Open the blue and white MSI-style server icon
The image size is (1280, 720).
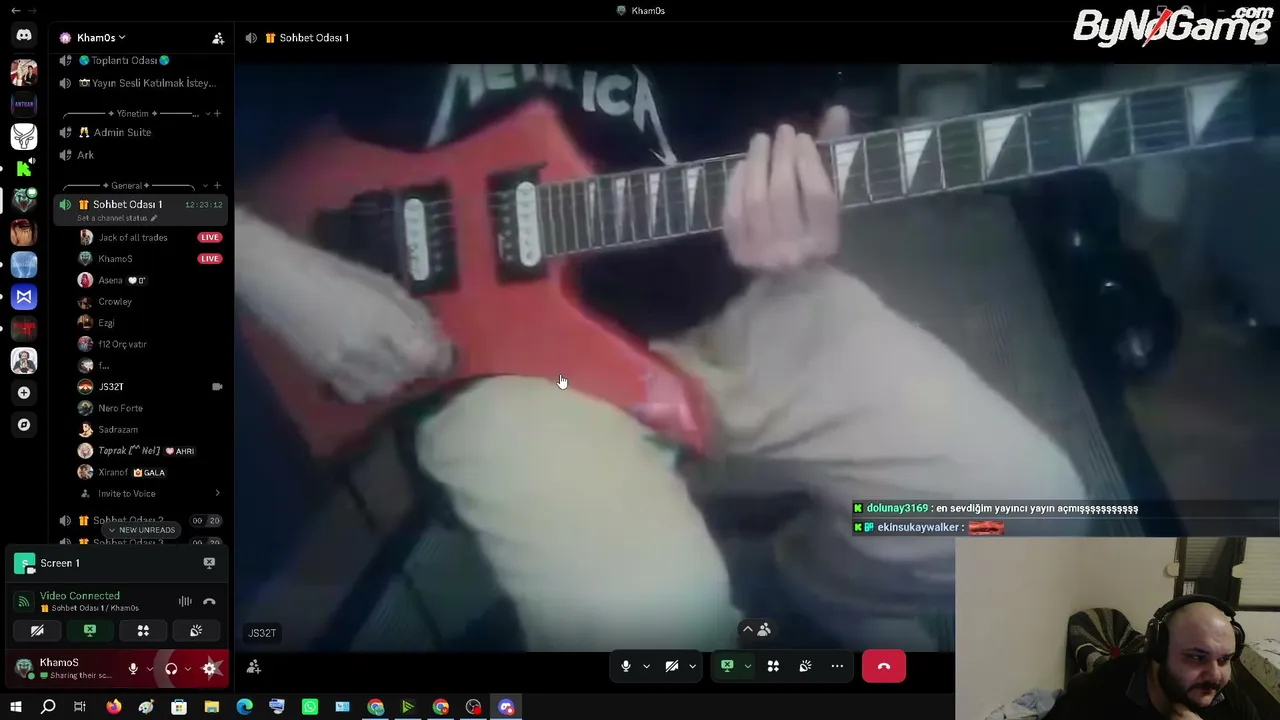[x=24, y=297]
